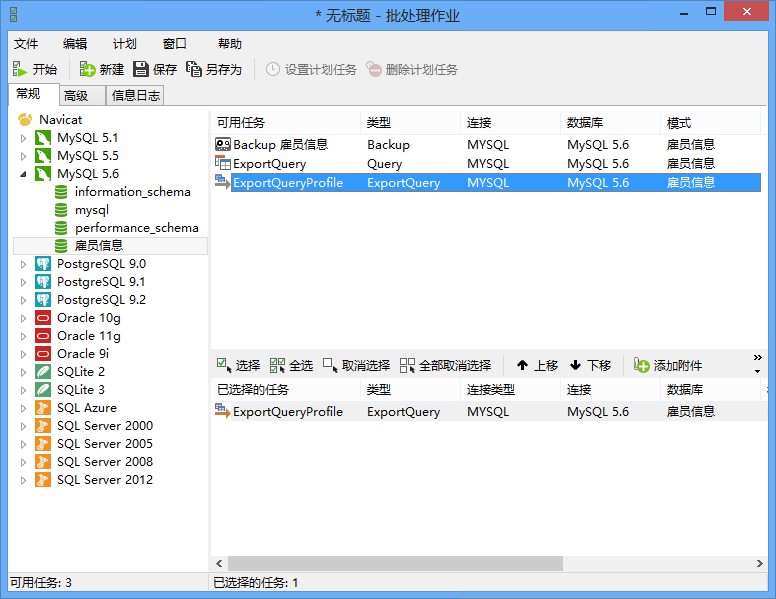Click the MySQL 5.5 connection icon
The height and width of the screenshot is (599, 776).
pyautogui.click(x=43, y=156)
